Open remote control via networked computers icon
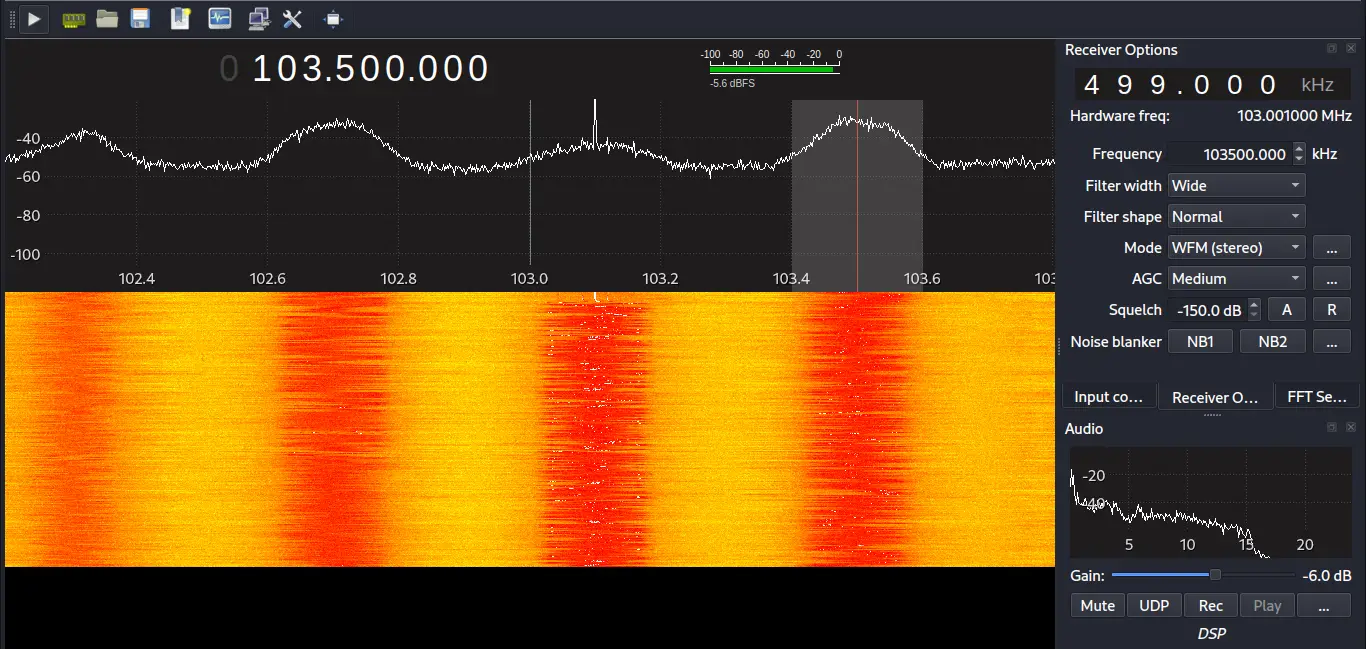 (258, 19)
